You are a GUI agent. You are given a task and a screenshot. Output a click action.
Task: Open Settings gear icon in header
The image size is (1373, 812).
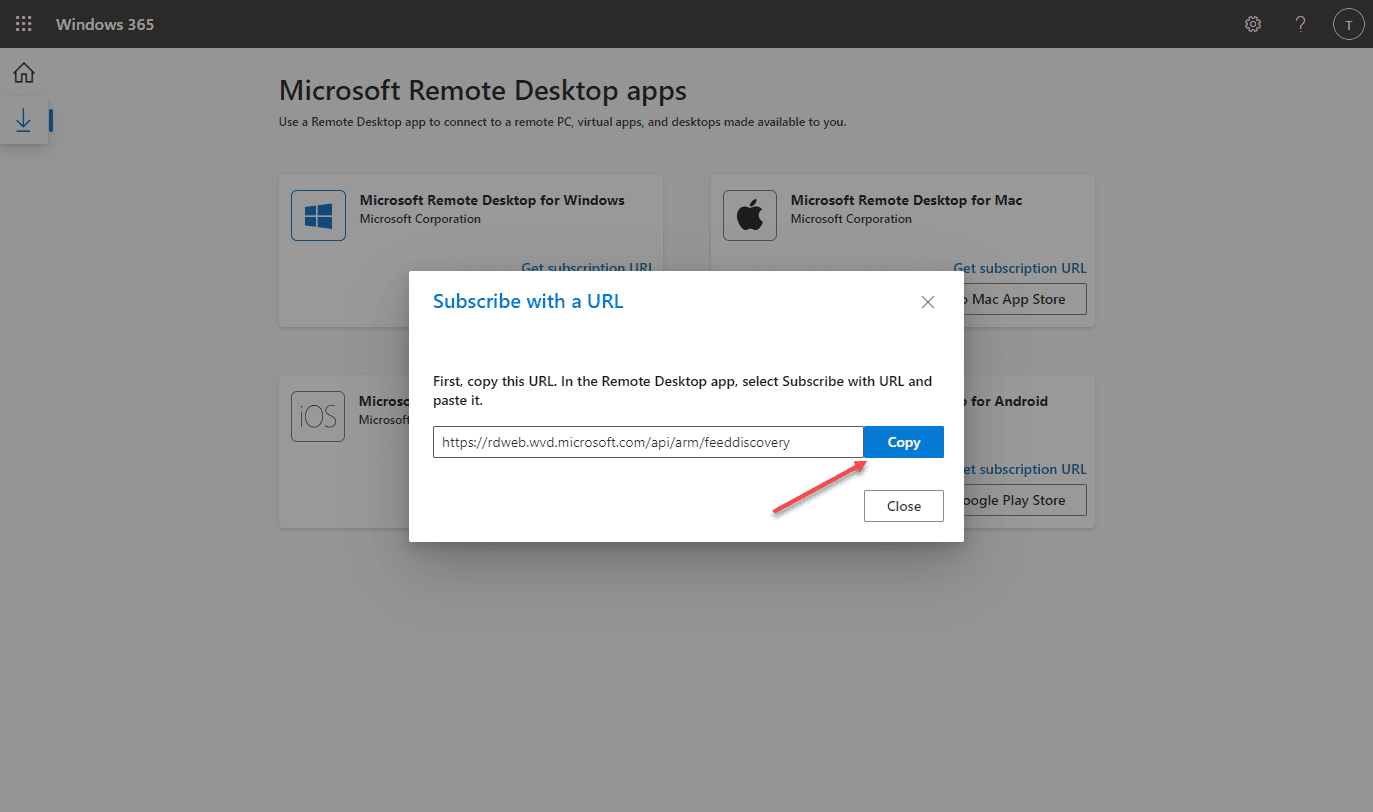(x=1253, y=24)
